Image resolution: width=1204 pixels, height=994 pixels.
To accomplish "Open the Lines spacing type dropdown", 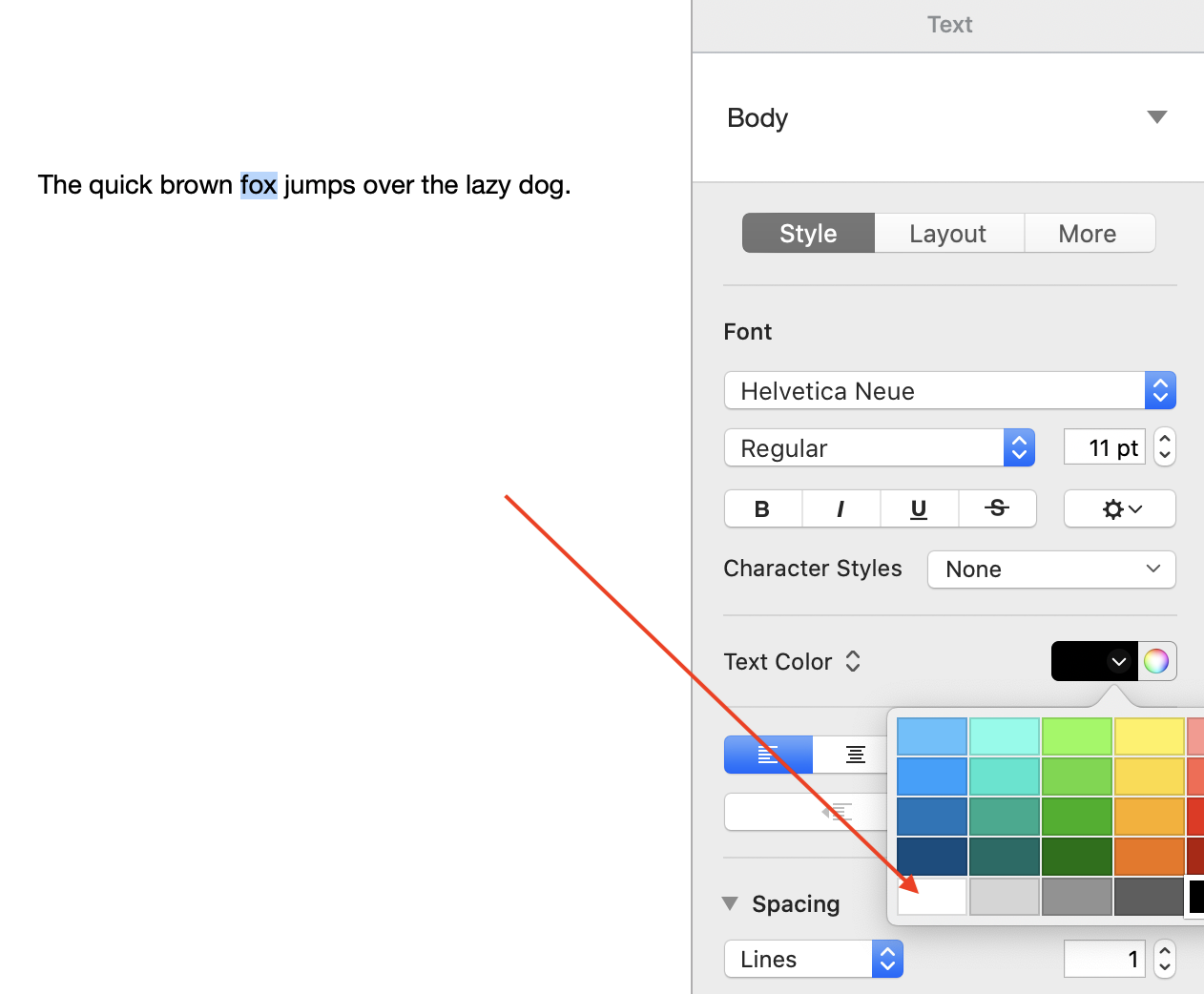I will coord(813,959).
